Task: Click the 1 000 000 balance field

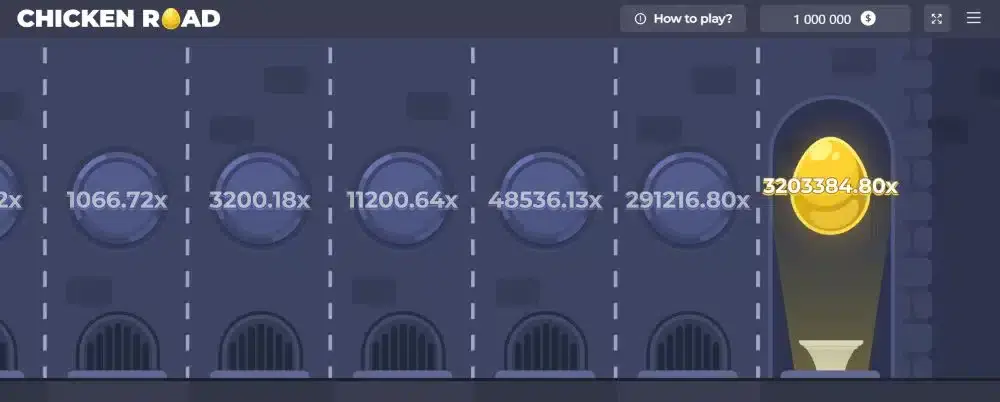Action: pyautogui.click(x=835, y=19)
